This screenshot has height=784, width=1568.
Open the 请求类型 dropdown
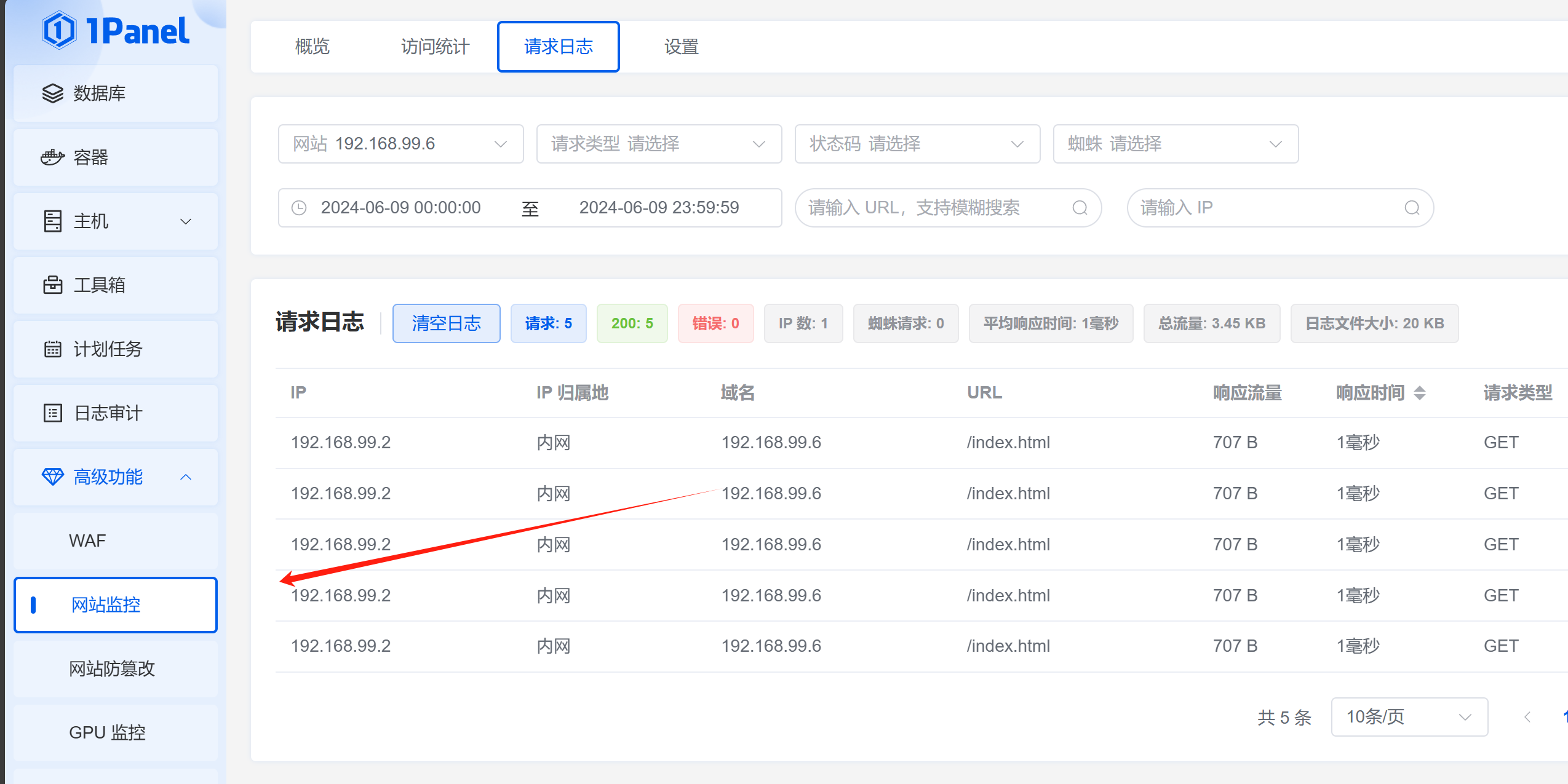click(x=659, y=144)
